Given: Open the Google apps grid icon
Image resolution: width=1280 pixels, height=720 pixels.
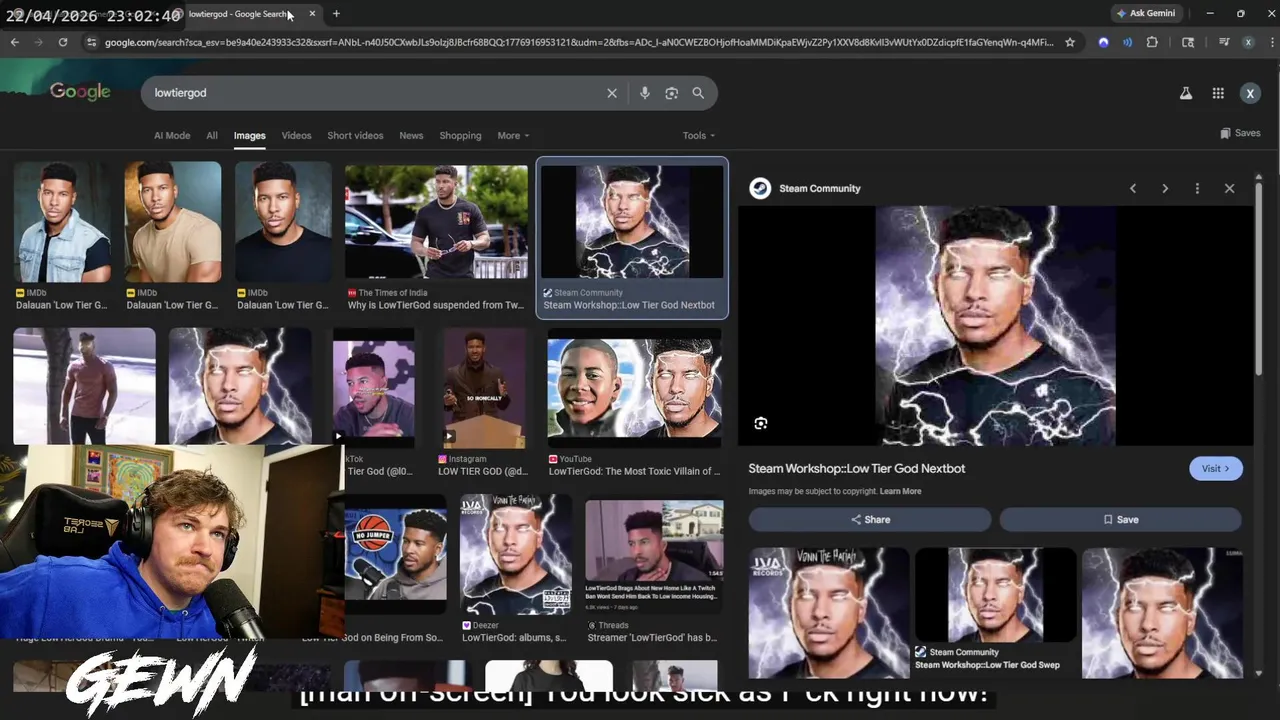Looking at the screenshot, I should point(1218,93).
